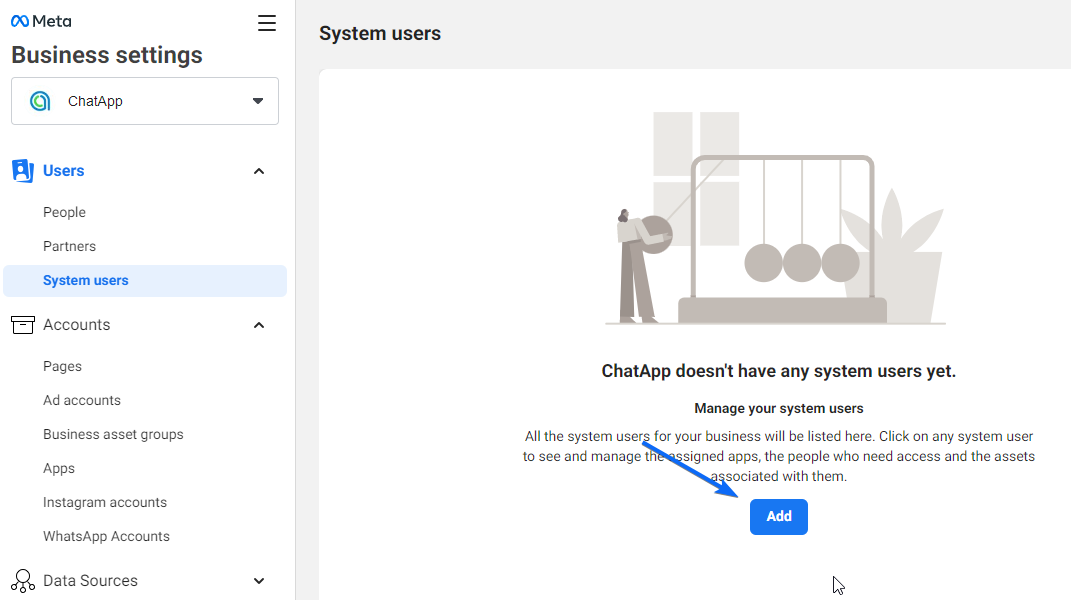Image resolution: width=1071 pixels, height=600 pixels.
Task: Expand the Data Sources section
Action: [x=259, y=580]
